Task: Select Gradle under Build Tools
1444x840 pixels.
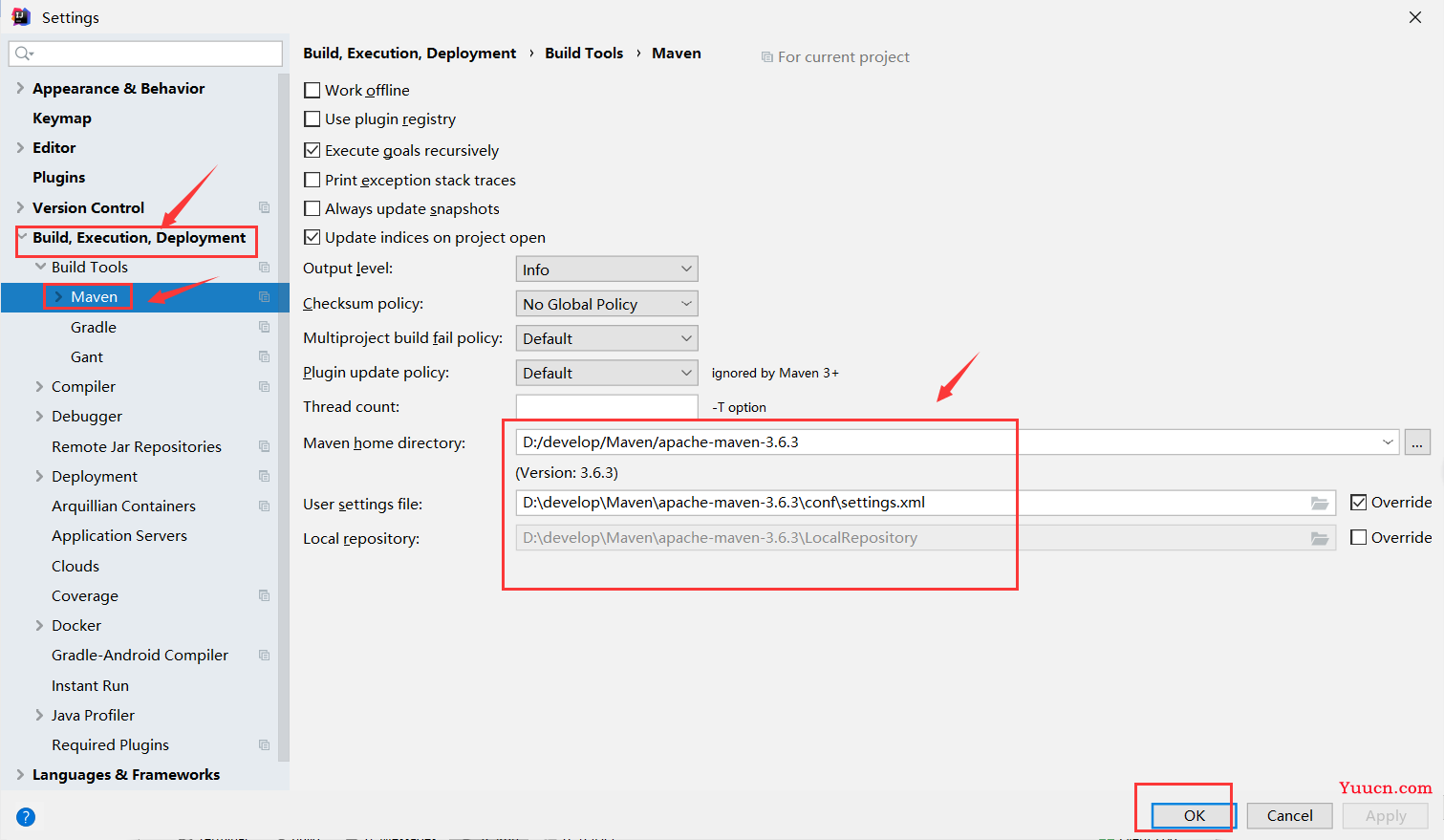Action: 94,327
